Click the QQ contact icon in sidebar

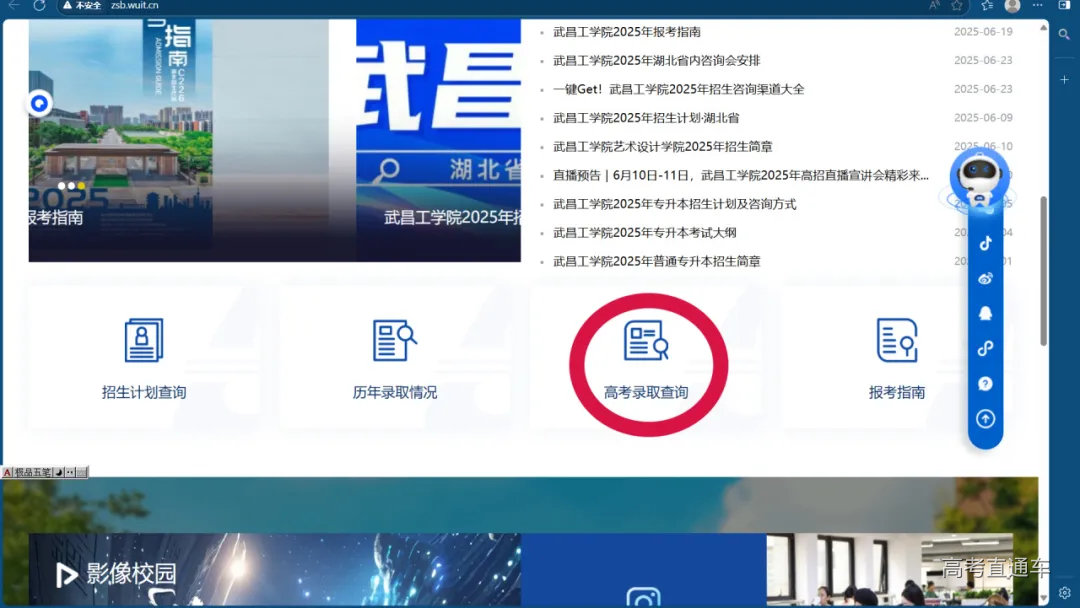[984, 314]
